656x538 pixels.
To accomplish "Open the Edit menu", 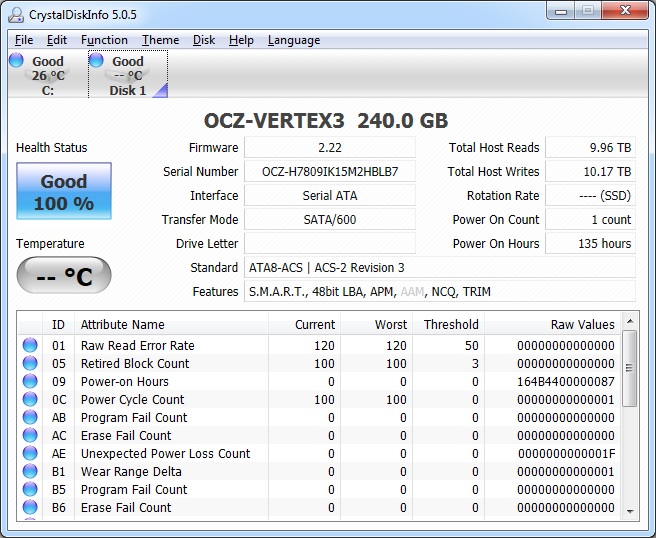I will pyautogui.click(x=56, y=40).
